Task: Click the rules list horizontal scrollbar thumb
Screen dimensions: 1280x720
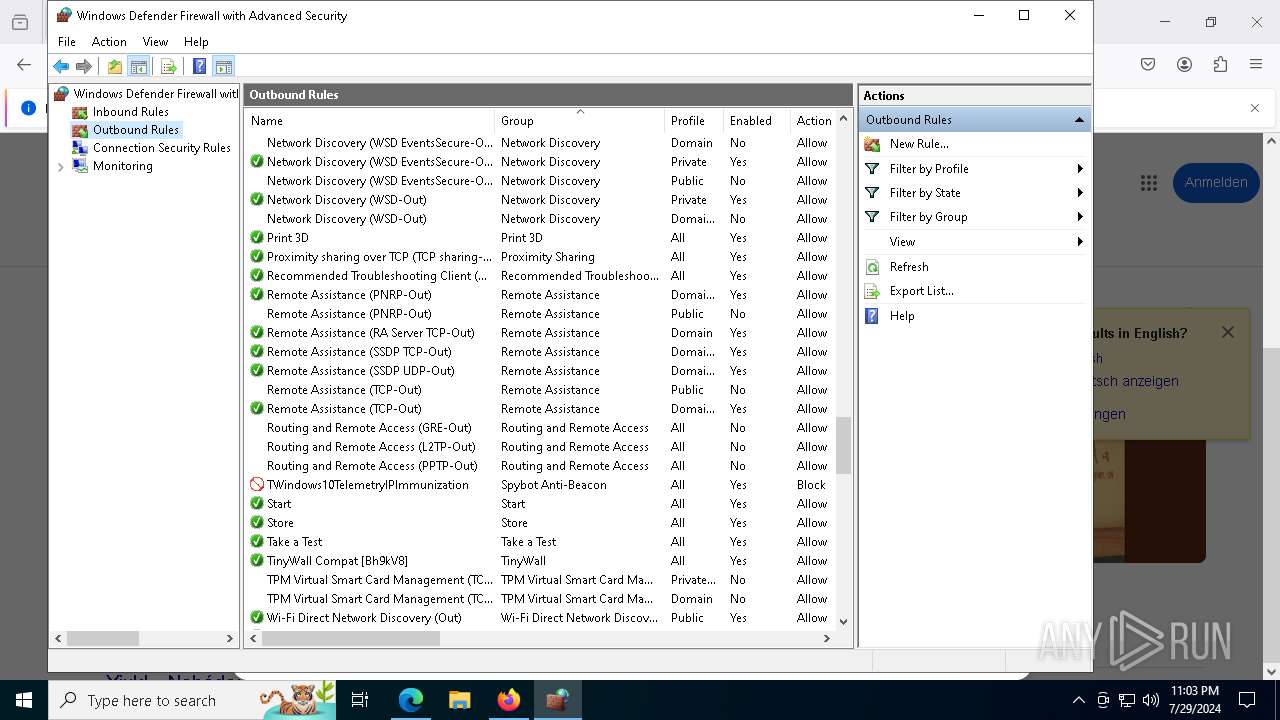Action: tap(350, 638)
